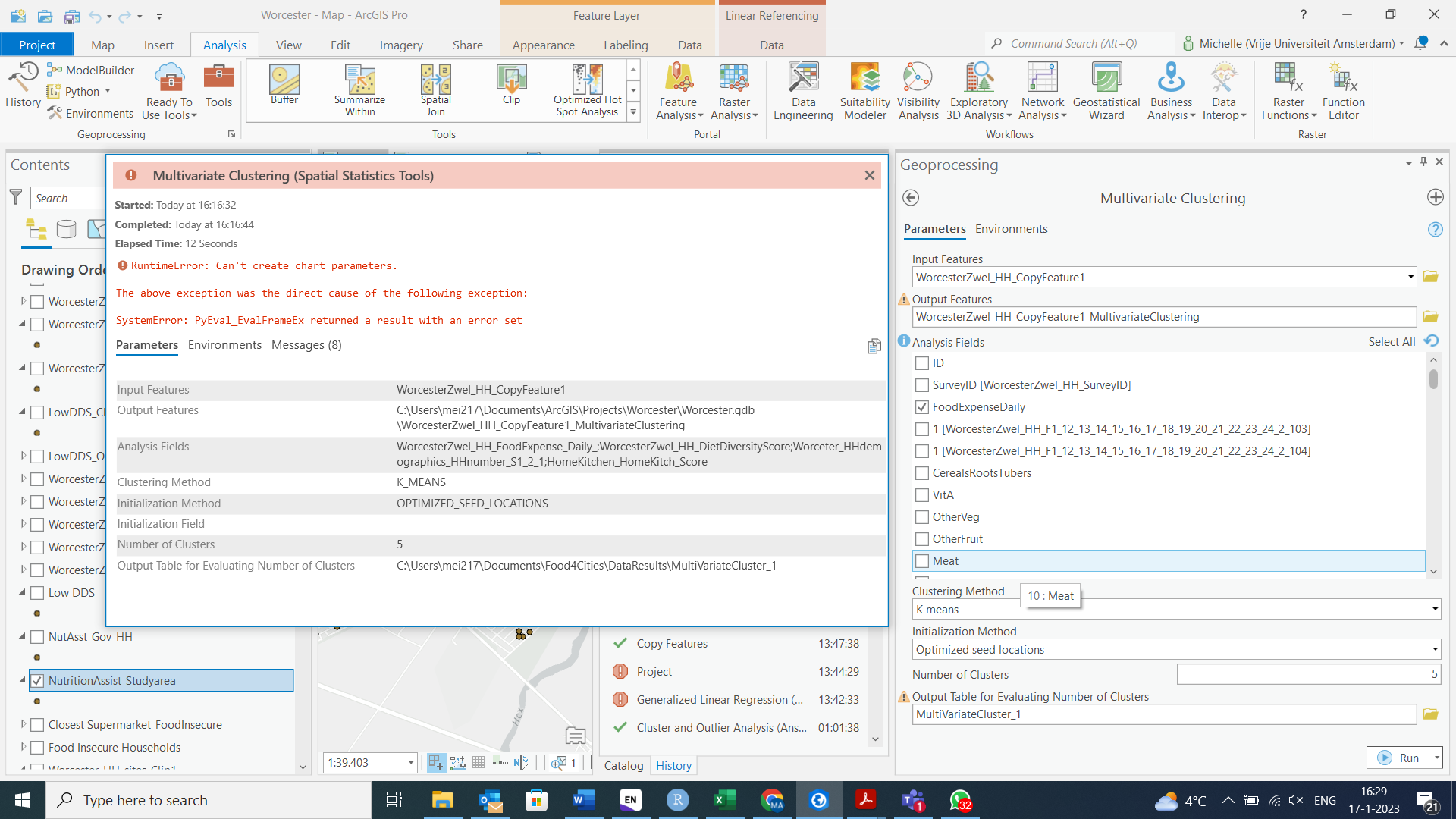Launch the Spatial Join tool
Viewport: 1456px width, 819px height.
pyautogui.click(x=435, y=89)
